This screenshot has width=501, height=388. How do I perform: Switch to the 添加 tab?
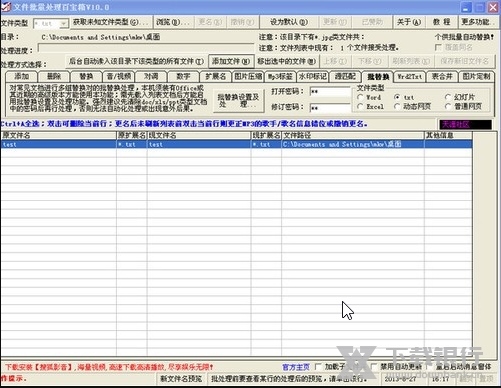click(21, 76)
